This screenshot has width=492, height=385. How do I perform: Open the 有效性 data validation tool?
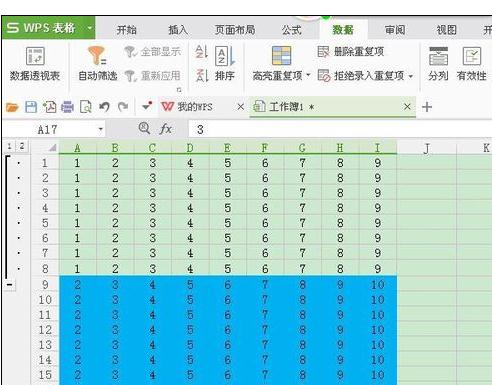[471, 64]
